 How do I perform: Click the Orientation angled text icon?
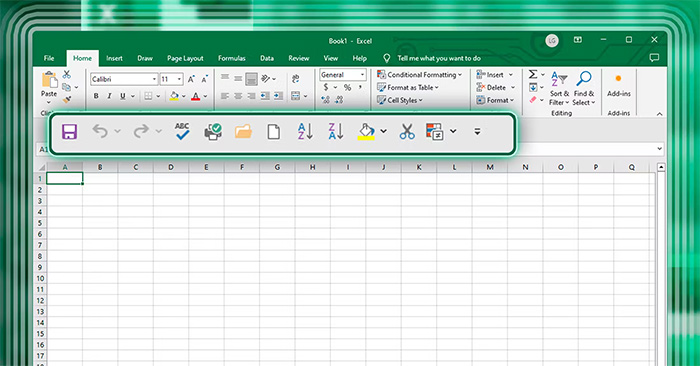click(x=266, y=79)
